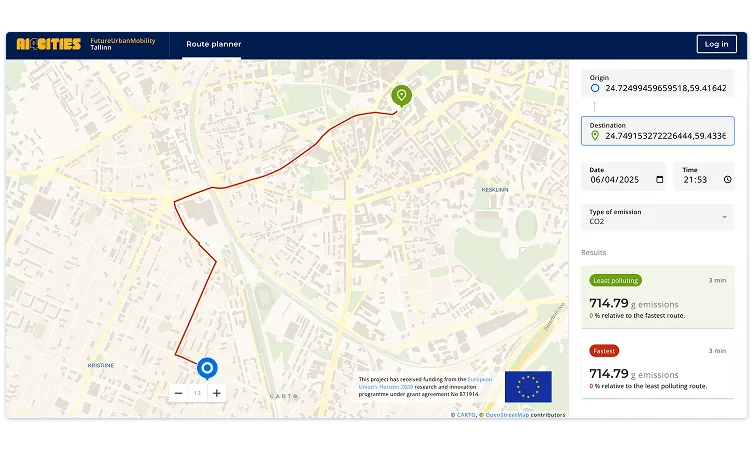Image resolution: width=754 pixels, height=450 pixels.
Task: Click the CARTO attribution link
Action: pos(465,415)
